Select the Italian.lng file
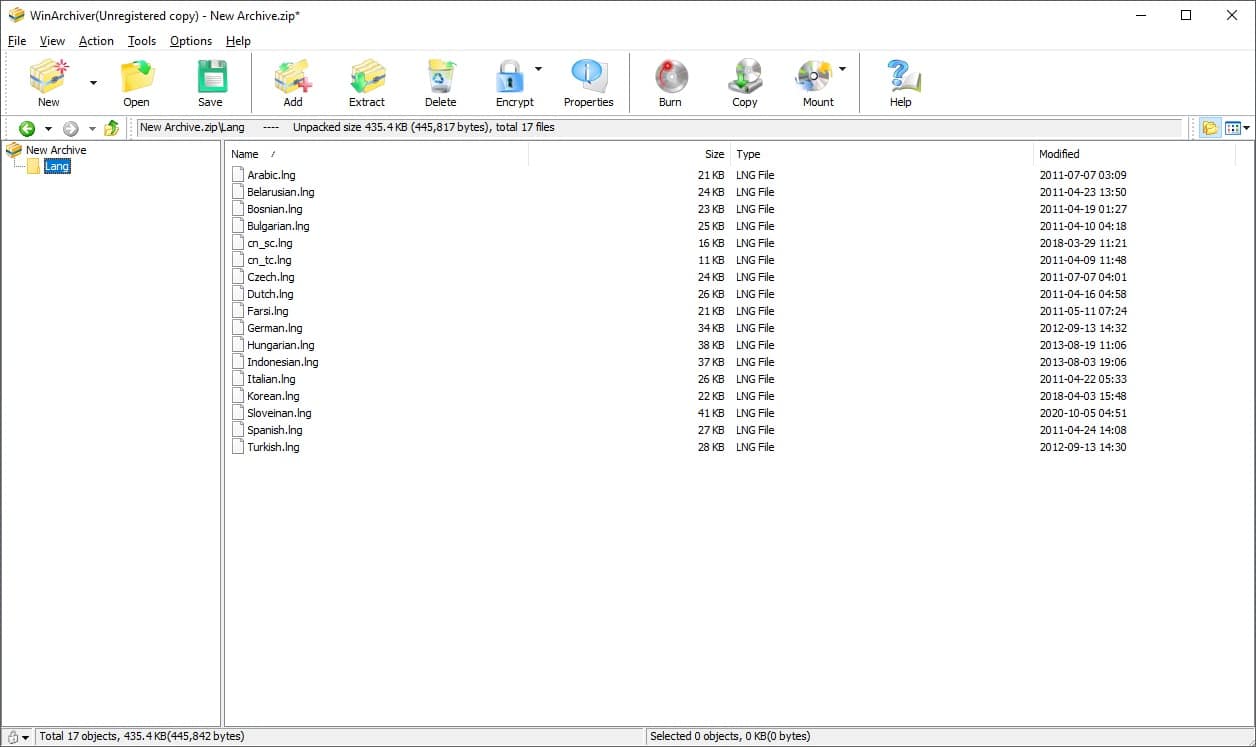Viewport: 1256px width, 747px height. pos(271,379)
